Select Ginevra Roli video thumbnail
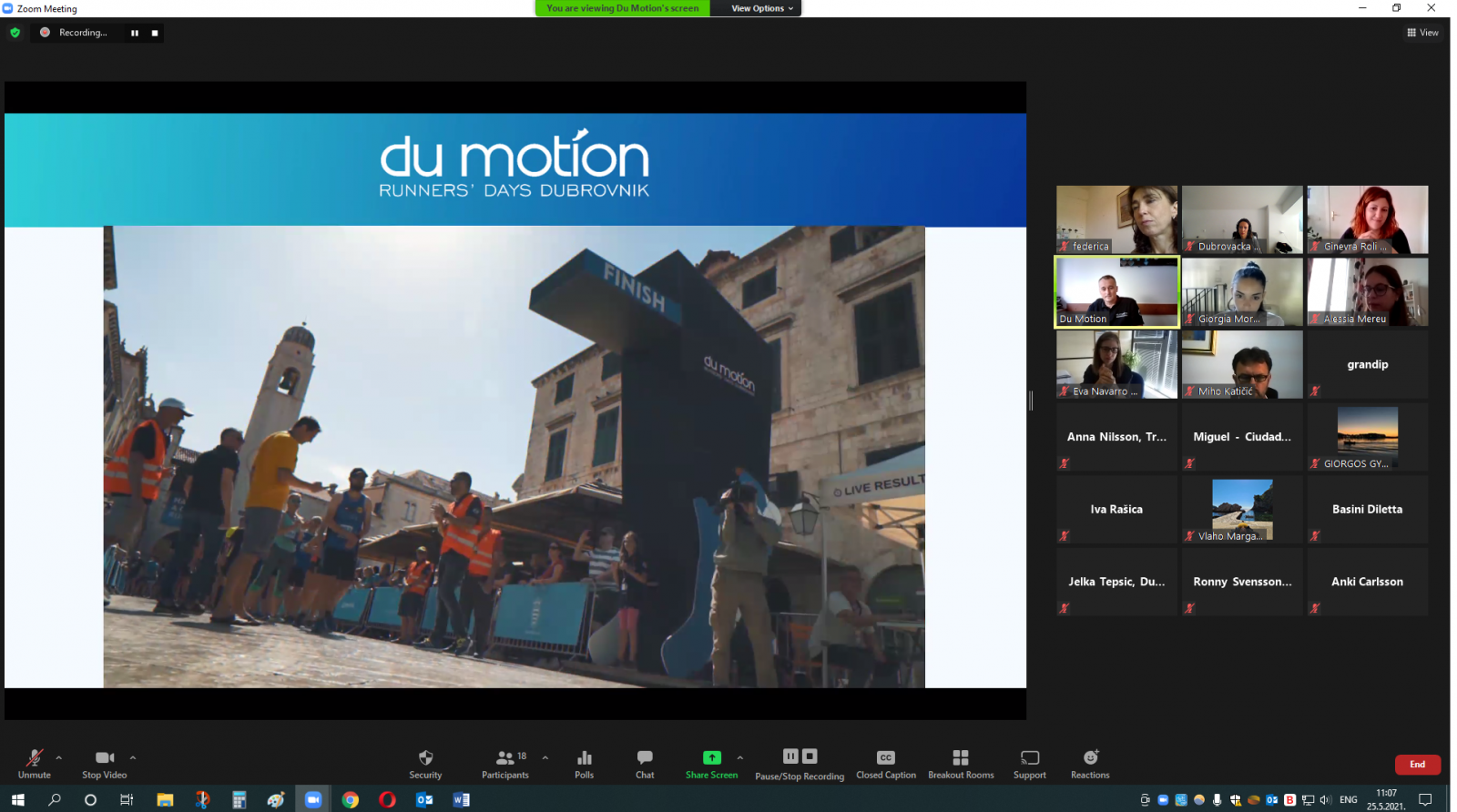 point(1368,219)
